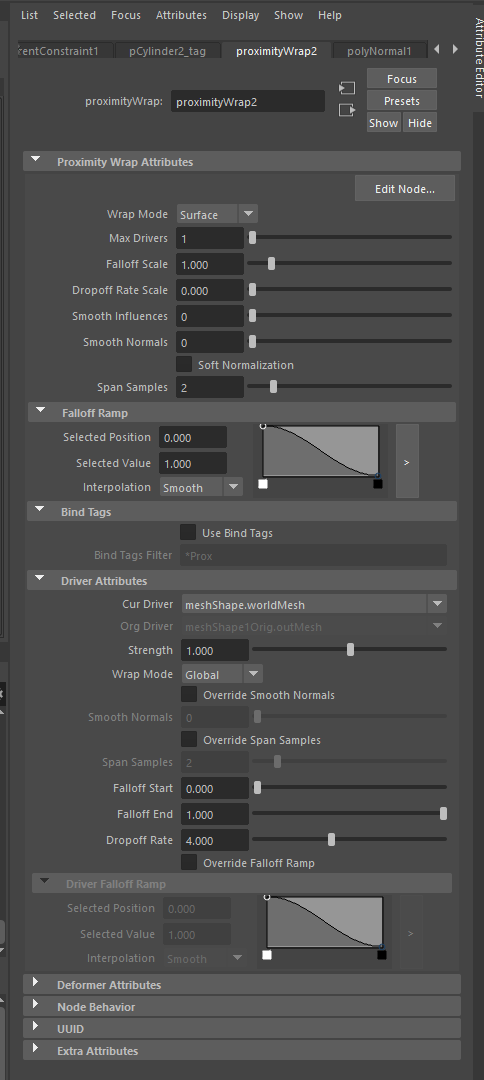Click the Presets button
Image resolution: width=484 pixels, height=1080 pixels.
coord(401,101)
